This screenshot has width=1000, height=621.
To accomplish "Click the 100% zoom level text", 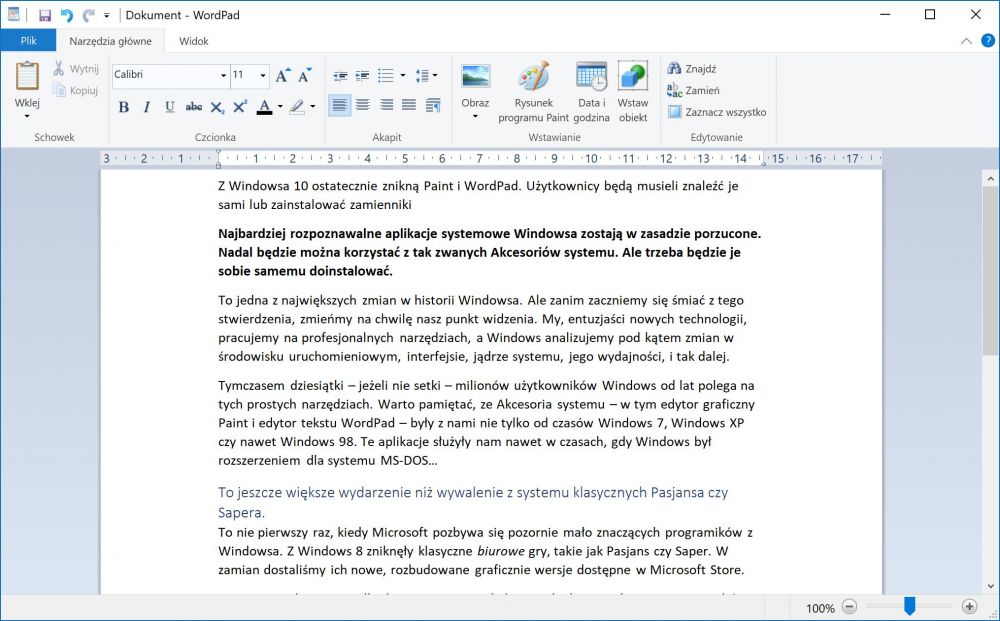I will (x=820, y=608).
